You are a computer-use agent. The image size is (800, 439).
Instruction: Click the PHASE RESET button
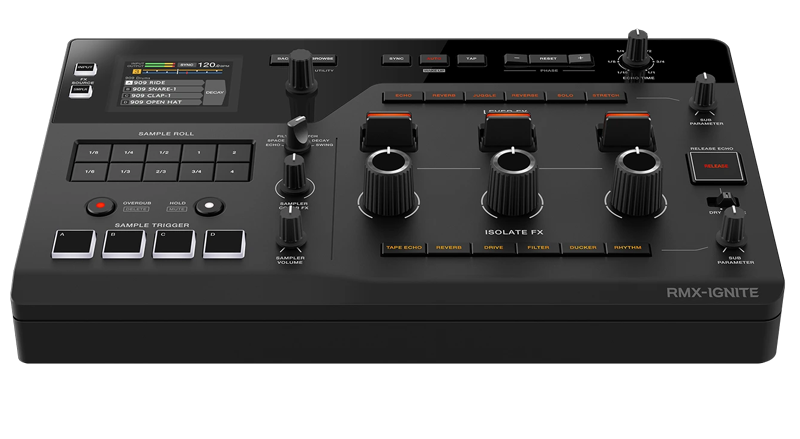(x=548, y=59)
